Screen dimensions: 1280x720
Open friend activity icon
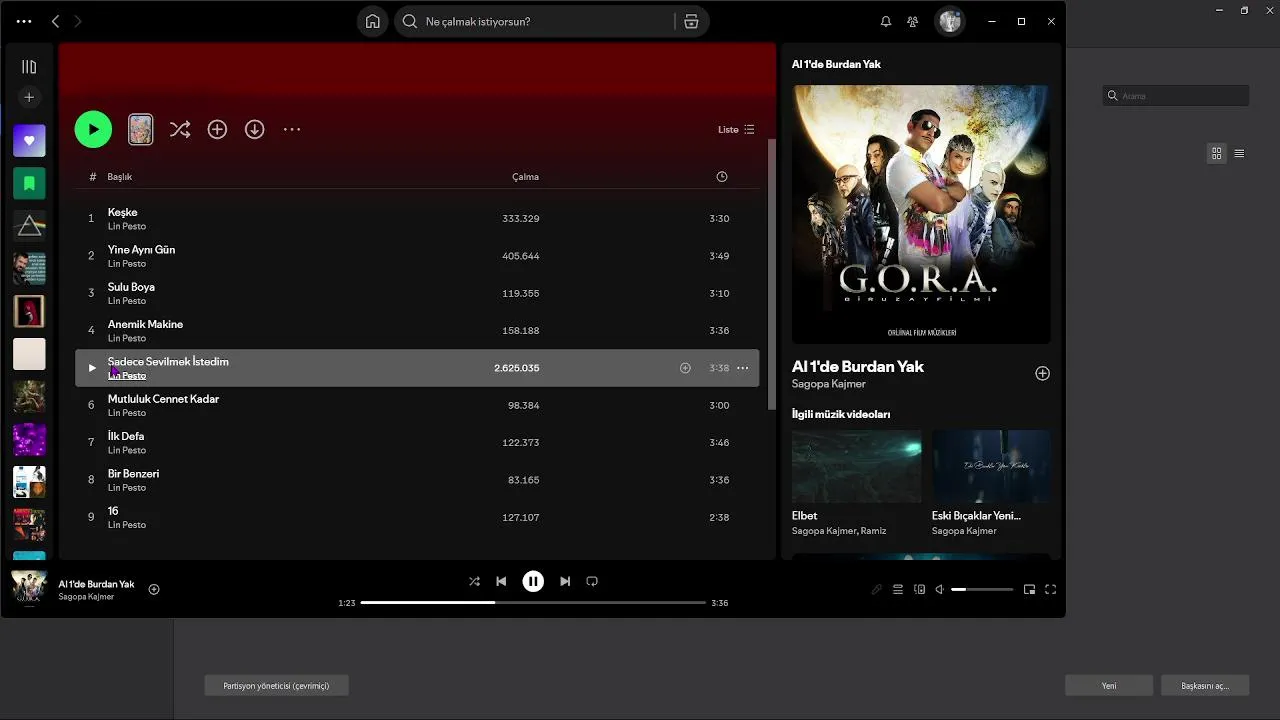913,21
